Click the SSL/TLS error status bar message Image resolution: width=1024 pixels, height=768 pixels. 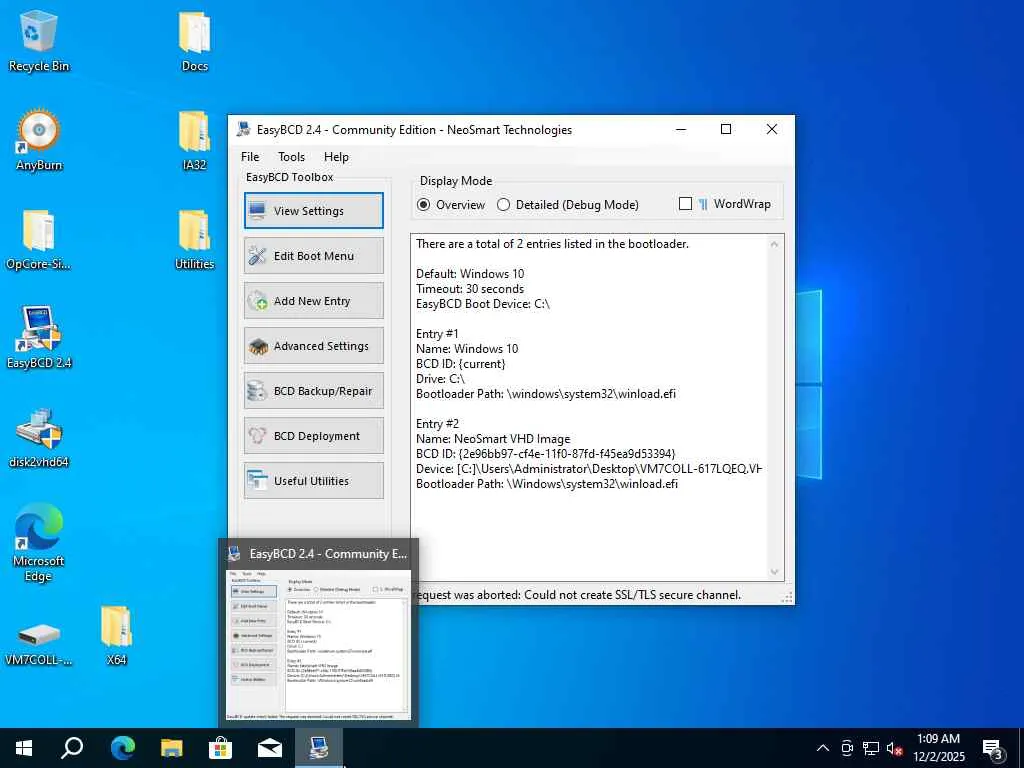[579, 595]
